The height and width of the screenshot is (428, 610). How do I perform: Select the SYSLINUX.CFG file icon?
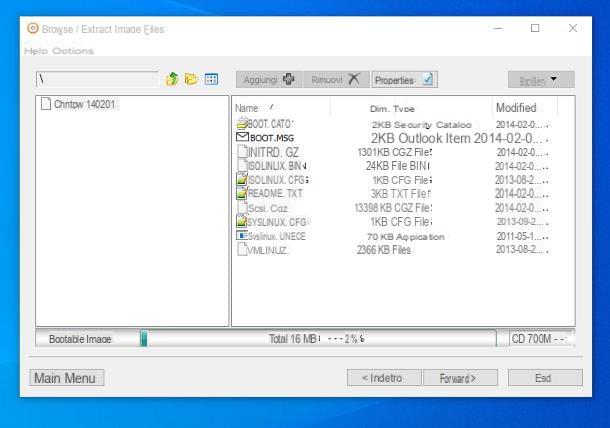tap(242, 221)
